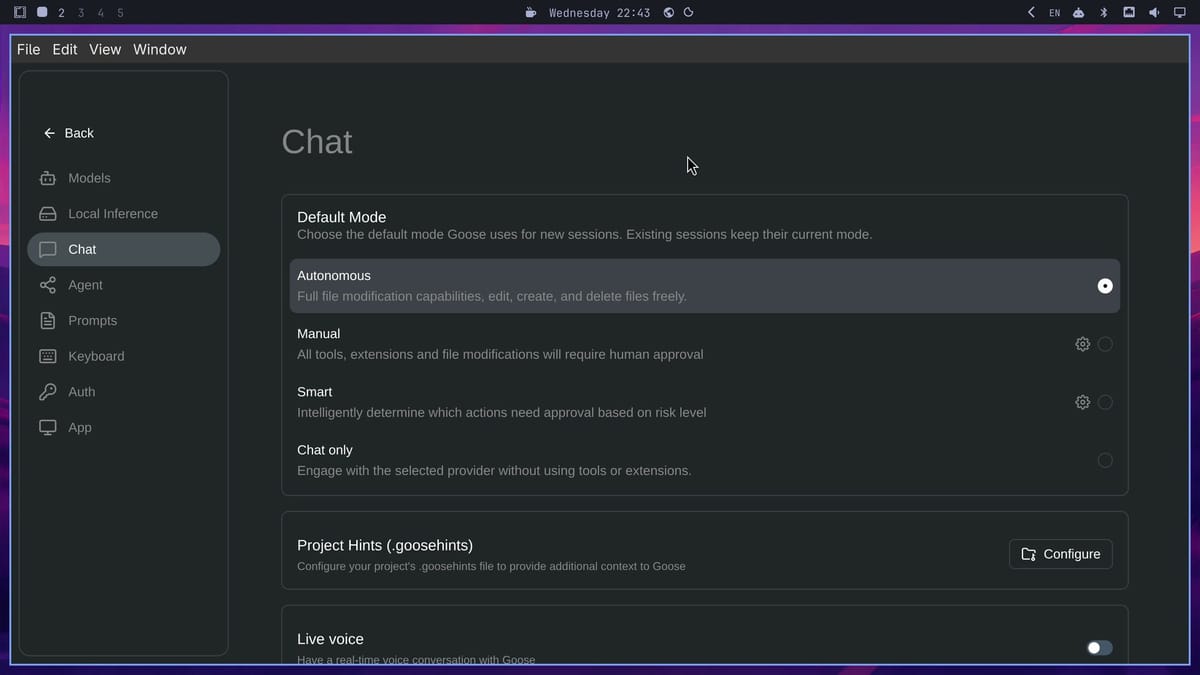Open the Smart mode gear settings
1200x675 pixels.
pyautogui.click(x=1082, y=402)
